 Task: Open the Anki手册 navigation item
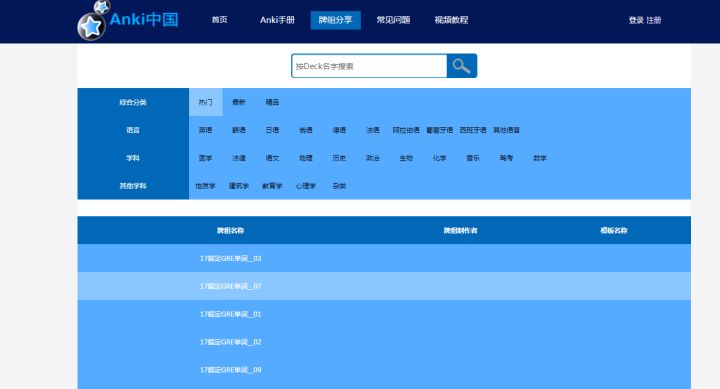tap(277, 20)
